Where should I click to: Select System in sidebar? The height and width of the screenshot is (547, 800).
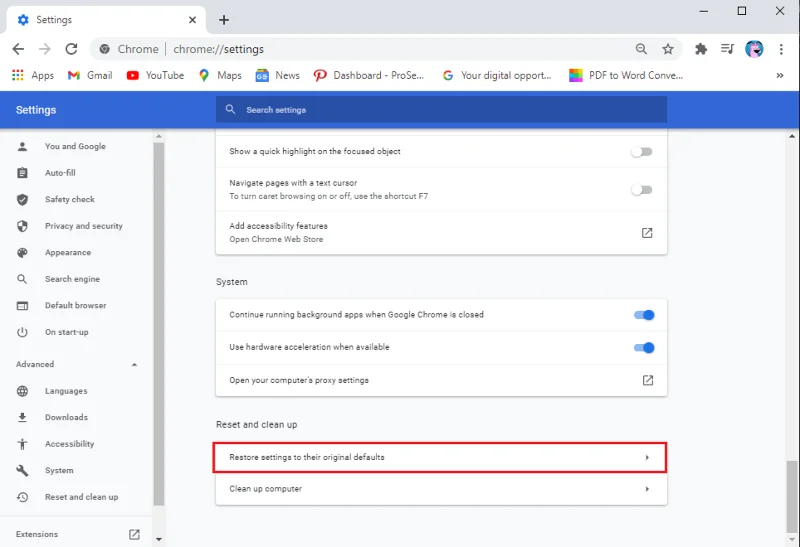coord(59,470)
